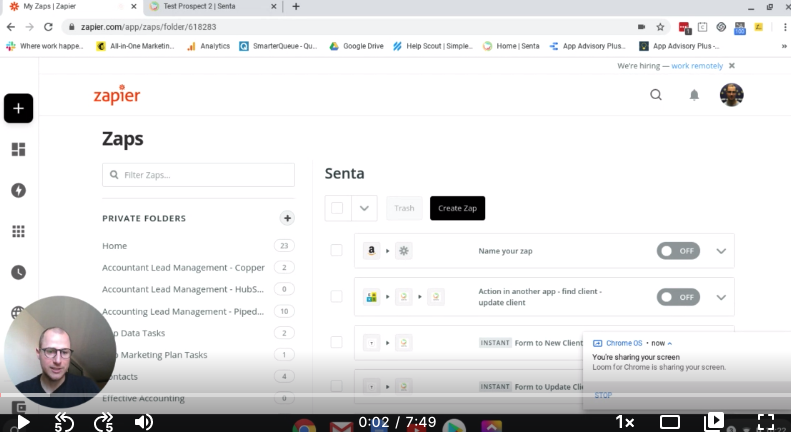Add a new private folder with plus icon
Image resolution: width=791 pixels, height=432 pixels.
coord(287,218)
